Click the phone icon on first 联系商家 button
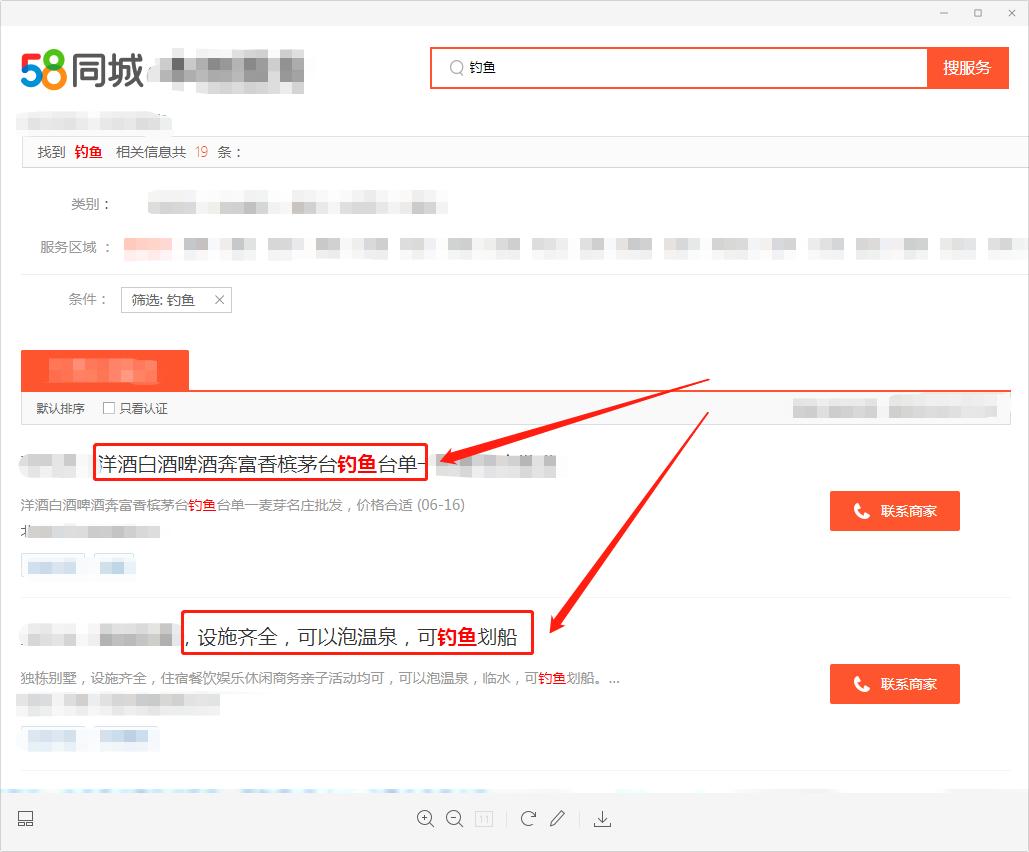The image size is (1029, 852). (860, 511)
